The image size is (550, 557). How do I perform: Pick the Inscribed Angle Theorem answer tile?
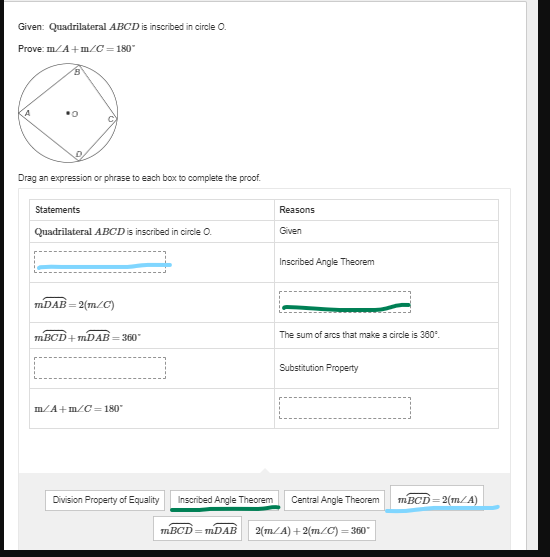coord(225,500)
